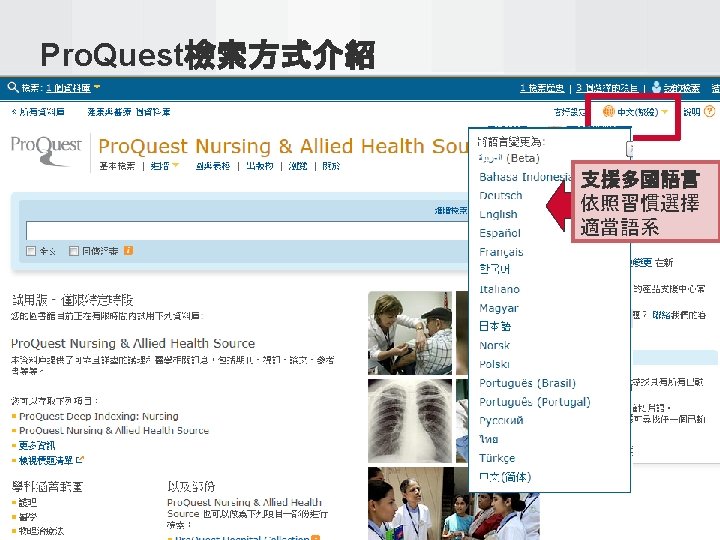This screenshot has width=720, height=540.
Task: Click the magnifier search icon in blue bar
Action: tap(13, 87)
